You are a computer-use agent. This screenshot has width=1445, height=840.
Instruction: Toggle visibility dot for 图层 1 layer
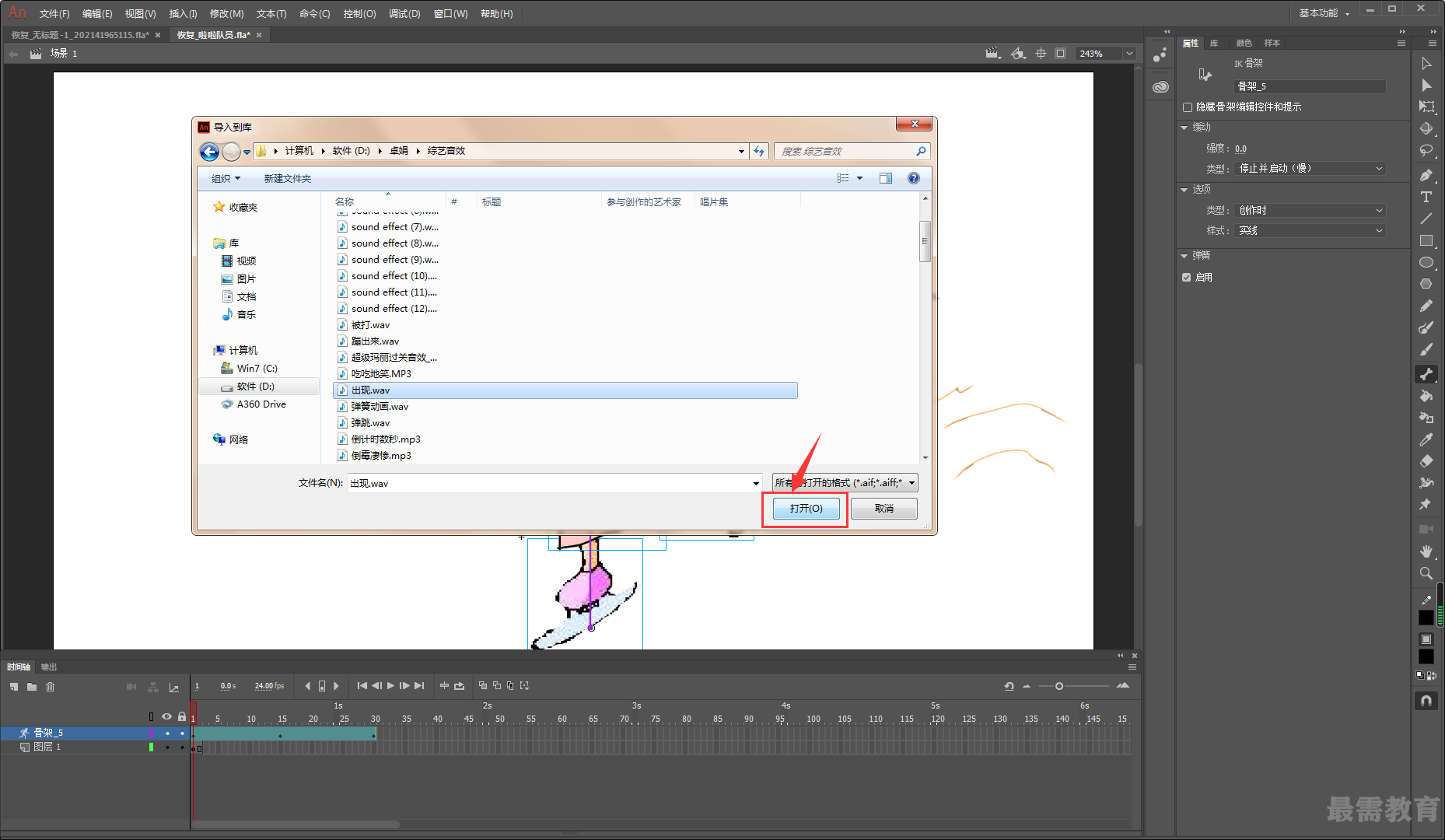click(x=167, y=747)
